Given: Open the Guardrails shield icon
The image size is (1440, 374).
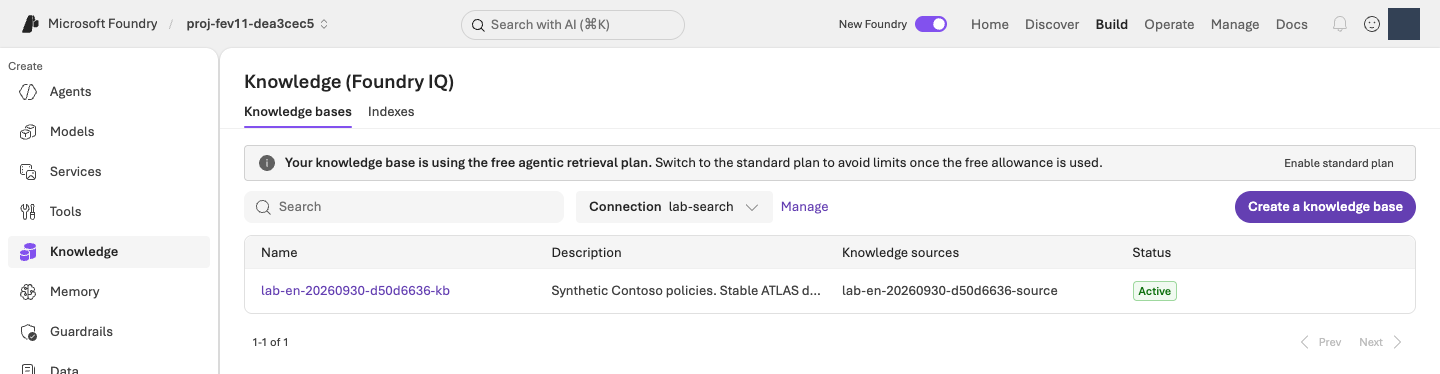Looking at the screenshot, I should (x=29, y=332).
